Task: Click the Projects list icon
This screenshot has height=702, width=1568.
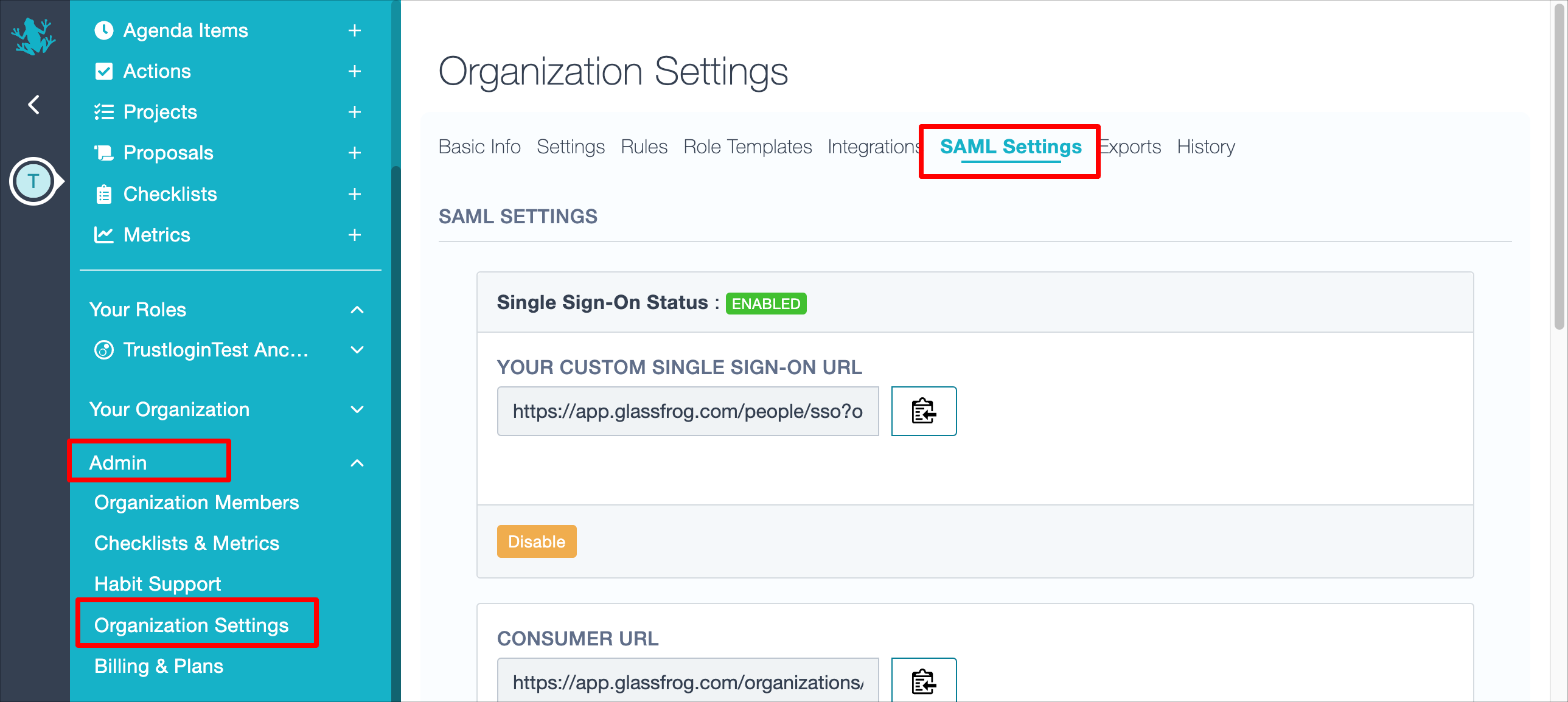Action: 103,111
